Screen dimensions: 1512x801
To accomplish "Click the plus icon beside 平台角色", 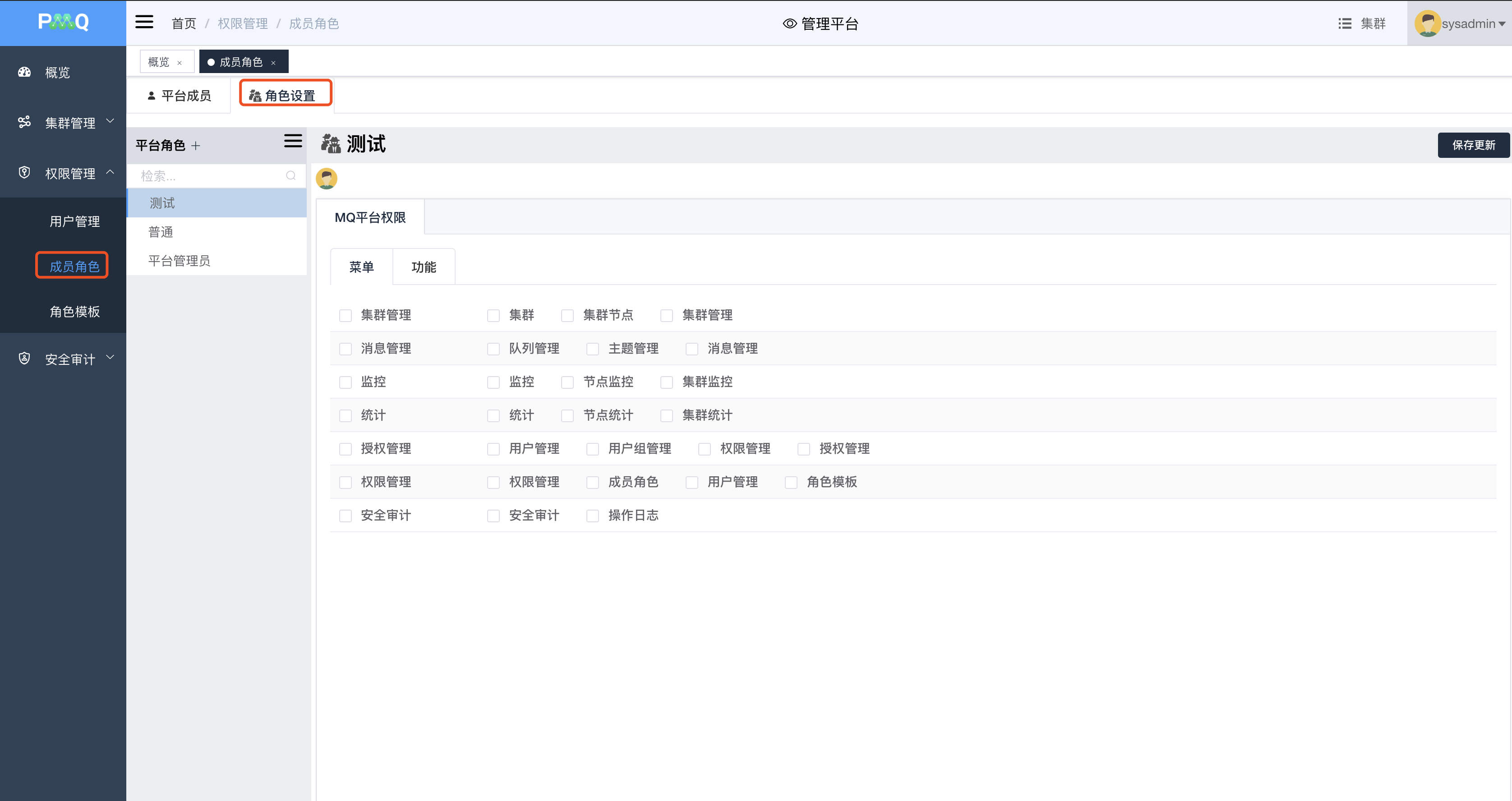I will 196,146.
